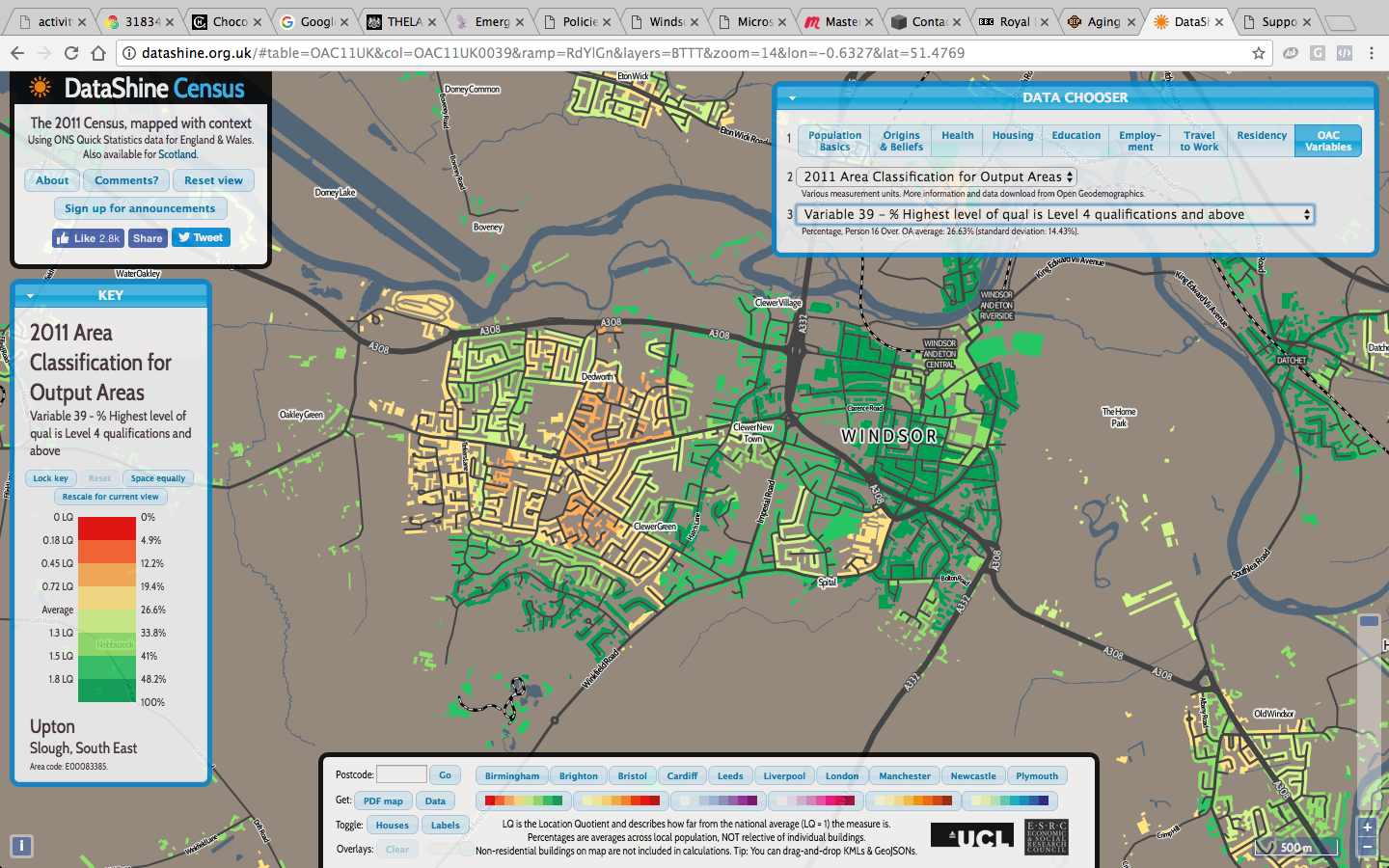This screenshot has height=868, width=1389.
Task: Select the pink-magenta color ramp
Action: click(x=816, y=800)
